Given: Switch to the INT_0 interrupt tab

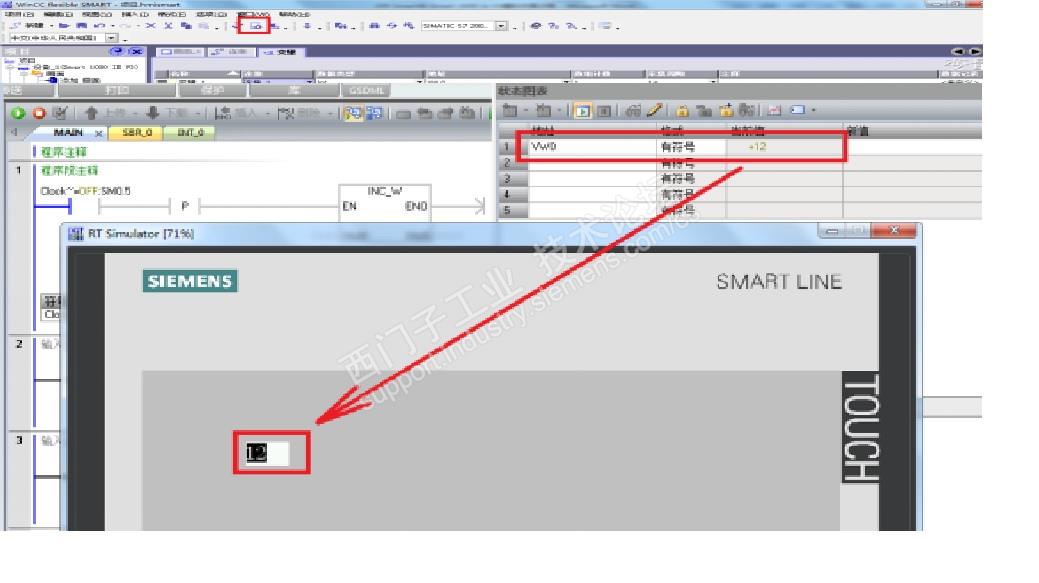Looking at the screenshot, I should [190, 132].
